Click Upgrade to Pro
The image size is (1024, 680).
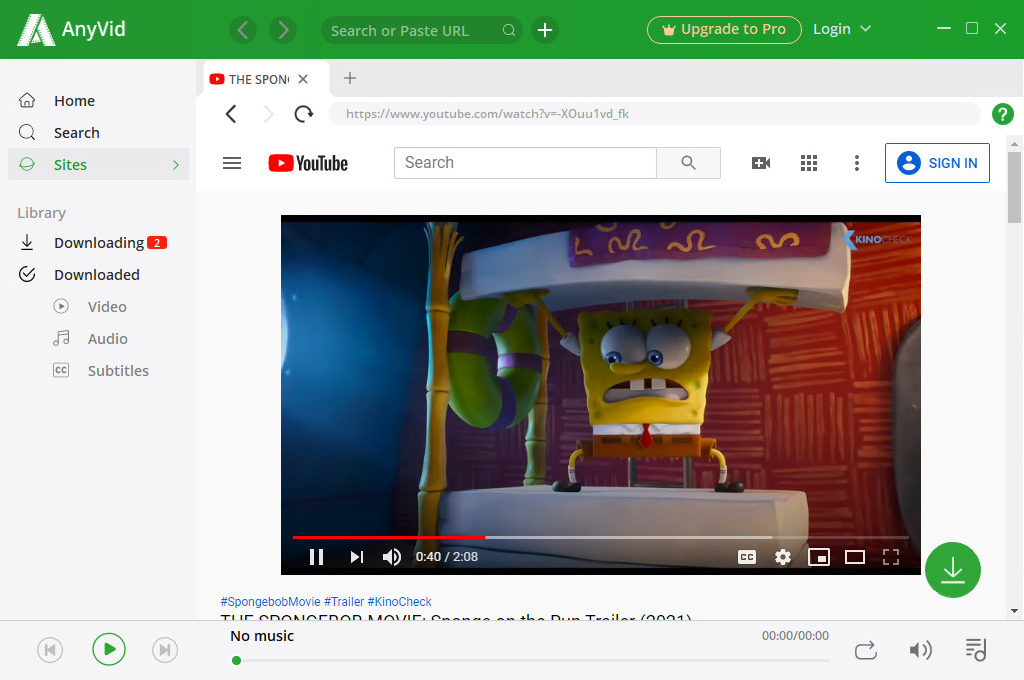(x=724, y=29)
